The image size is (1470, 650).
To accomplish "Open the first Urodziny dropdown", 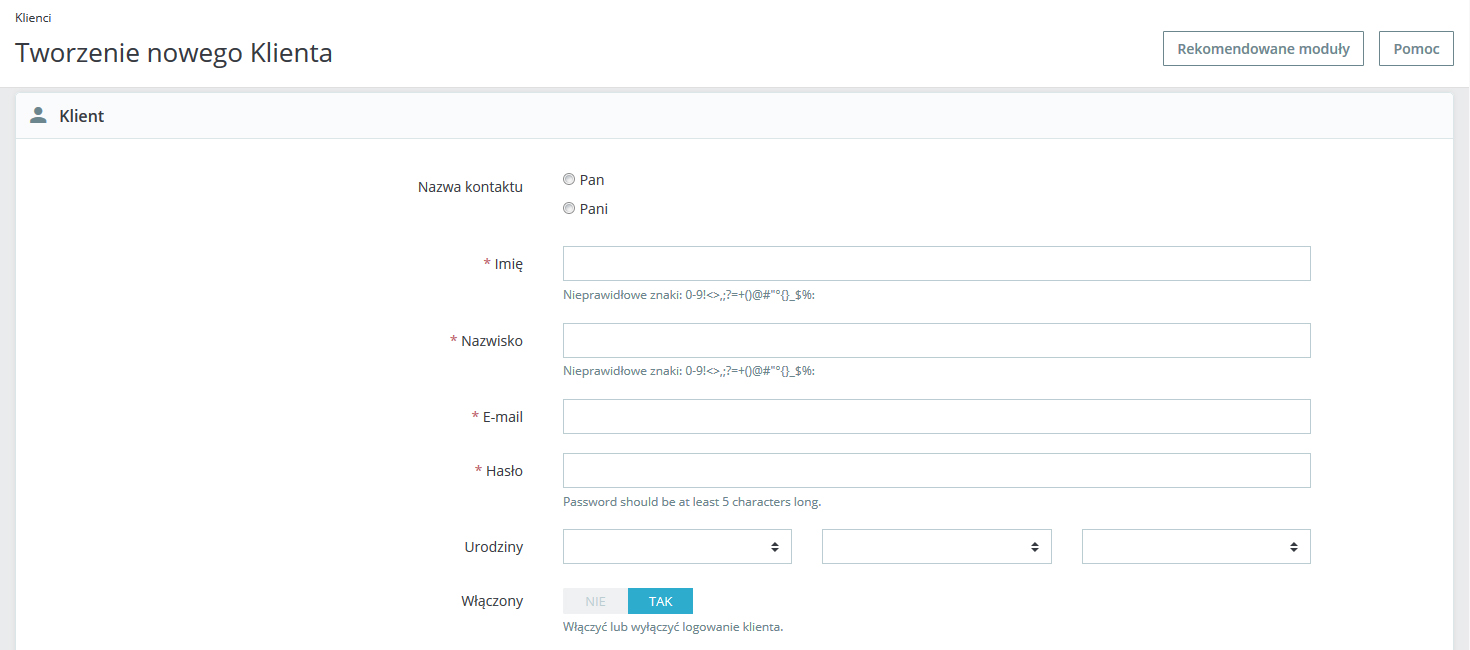I will pos(677,547).
